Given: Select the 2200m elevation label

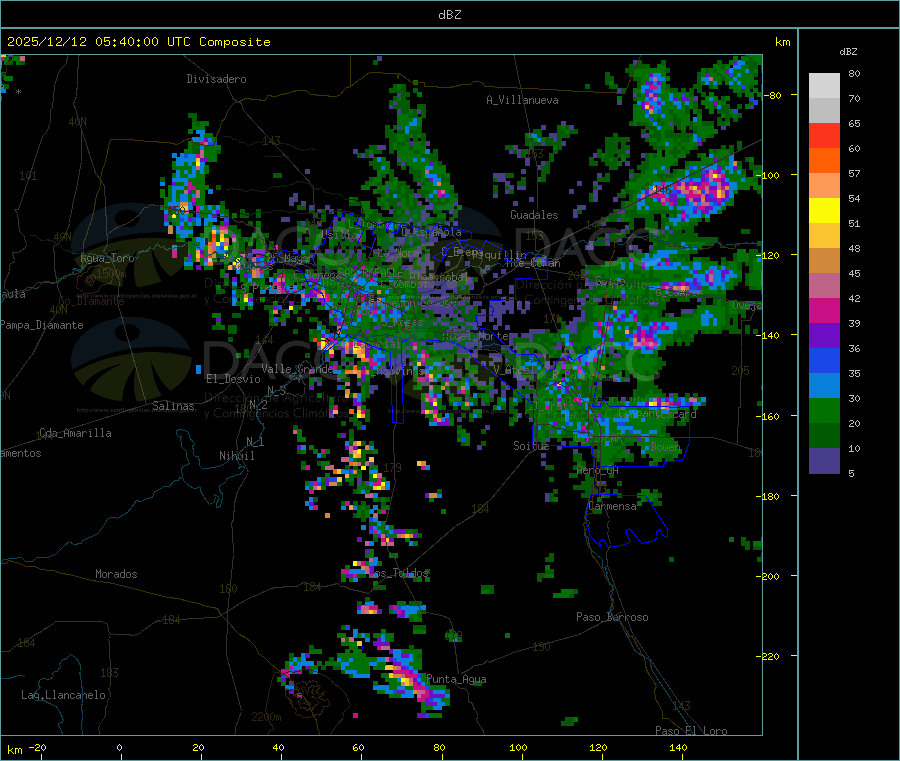Looking at the screenshot, I should pyautogui.click(x=266, y=717).
